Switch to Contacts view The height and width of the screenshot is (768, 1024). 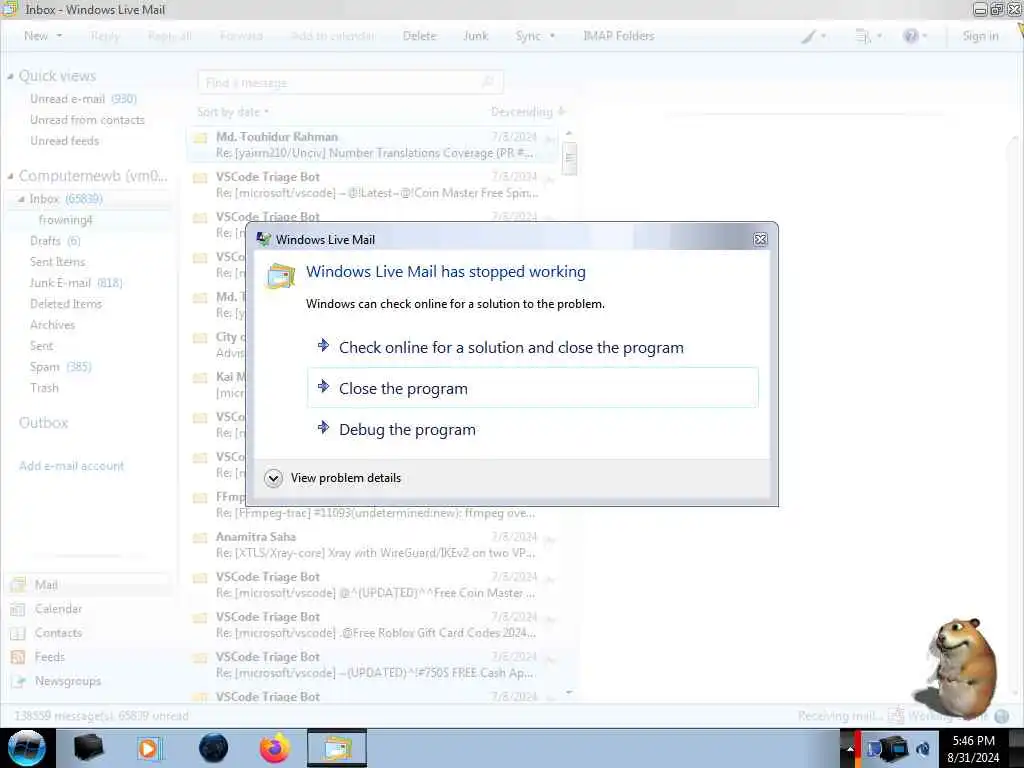[x=58, y=633]
